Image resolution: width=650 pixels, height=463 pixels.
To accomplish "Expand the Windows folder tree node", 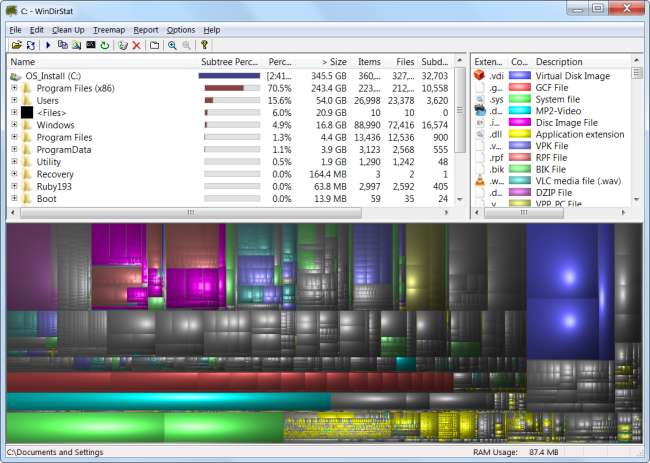I will [x=14, y=125].
